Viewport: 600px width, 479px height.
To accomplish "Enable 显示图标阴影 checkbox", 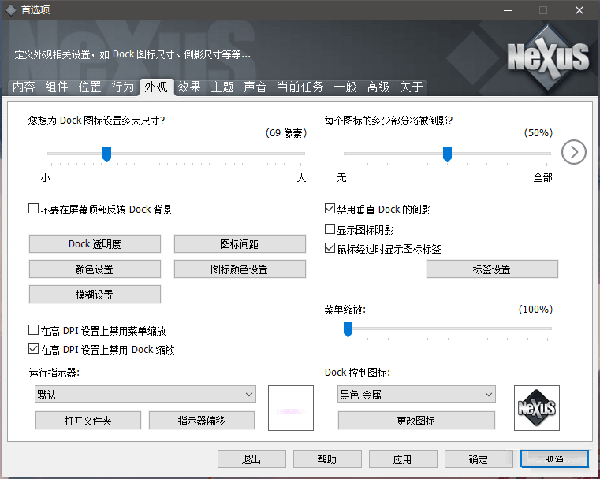I will [x=329, y=229].
